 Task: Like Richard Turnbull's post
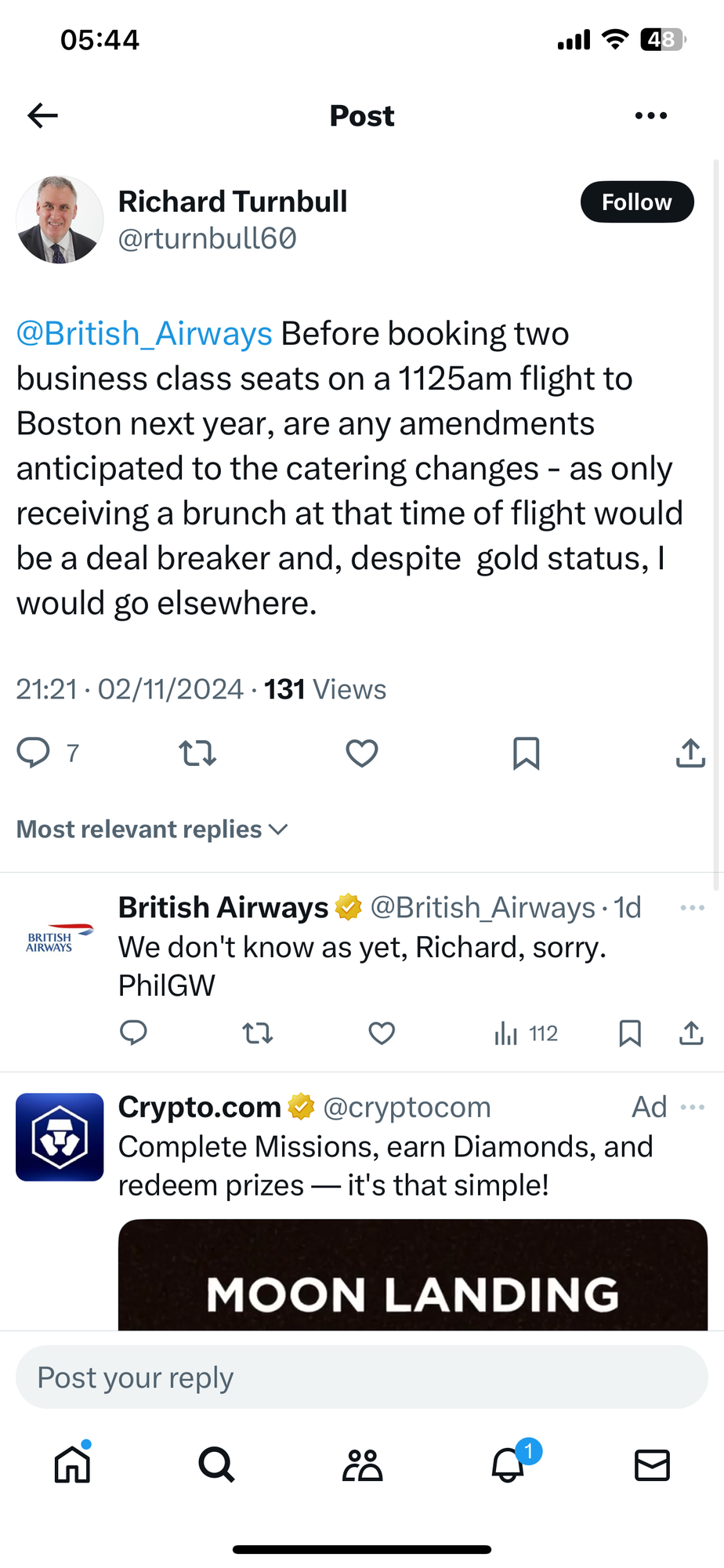[x=362, y=753]
